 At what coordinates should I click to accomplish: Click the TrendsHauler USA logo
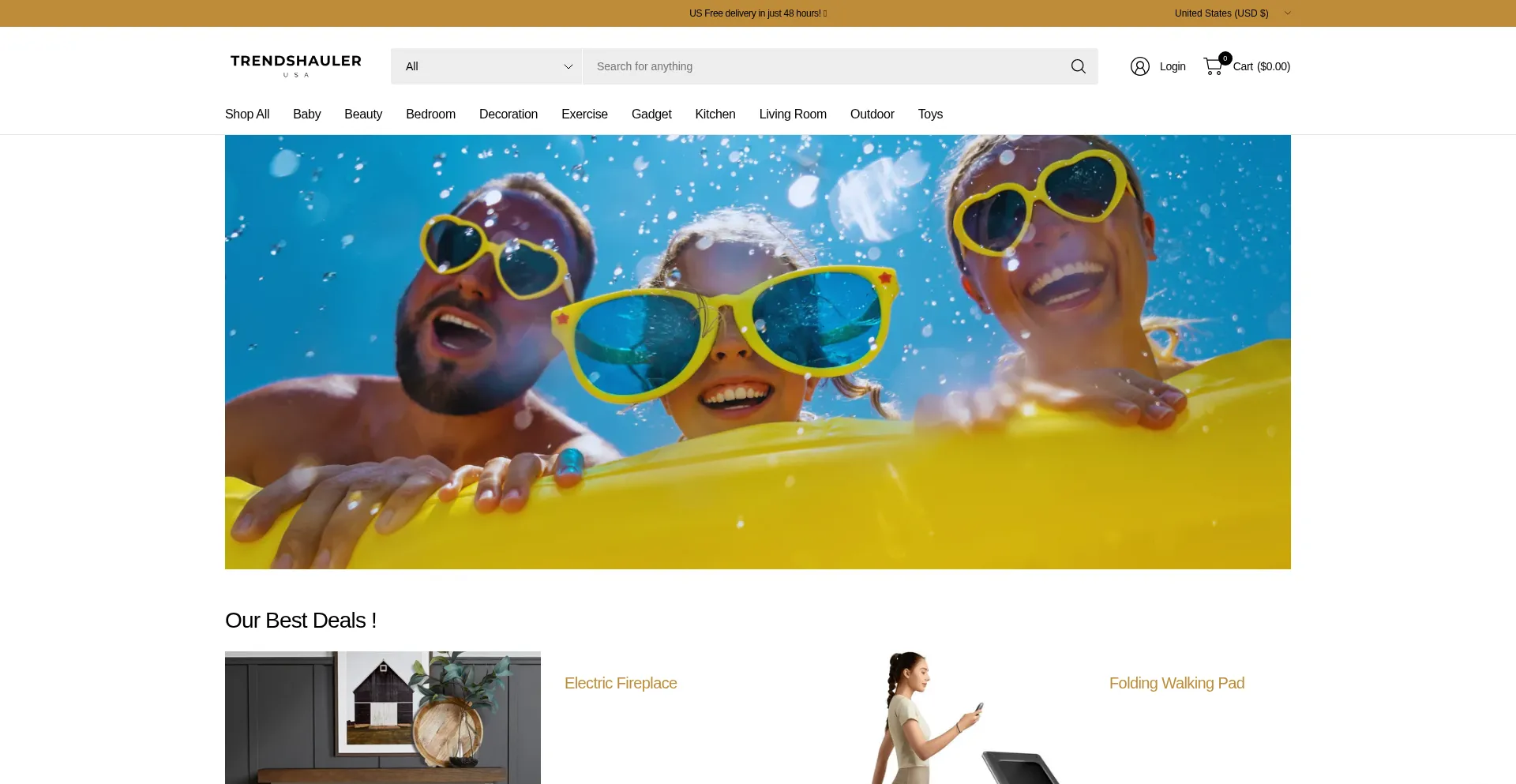pos(296,66)
